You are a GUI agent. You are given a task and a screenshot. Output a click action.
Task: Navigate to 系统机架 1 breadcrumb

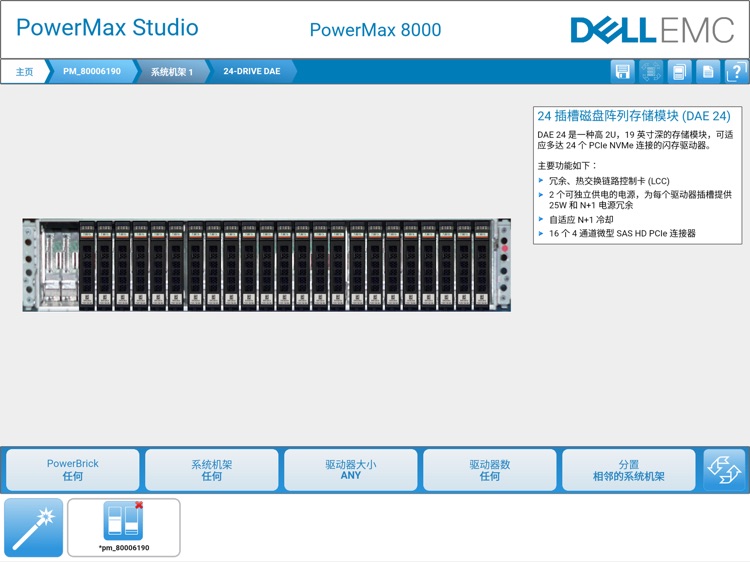click(x=172, y=72)
